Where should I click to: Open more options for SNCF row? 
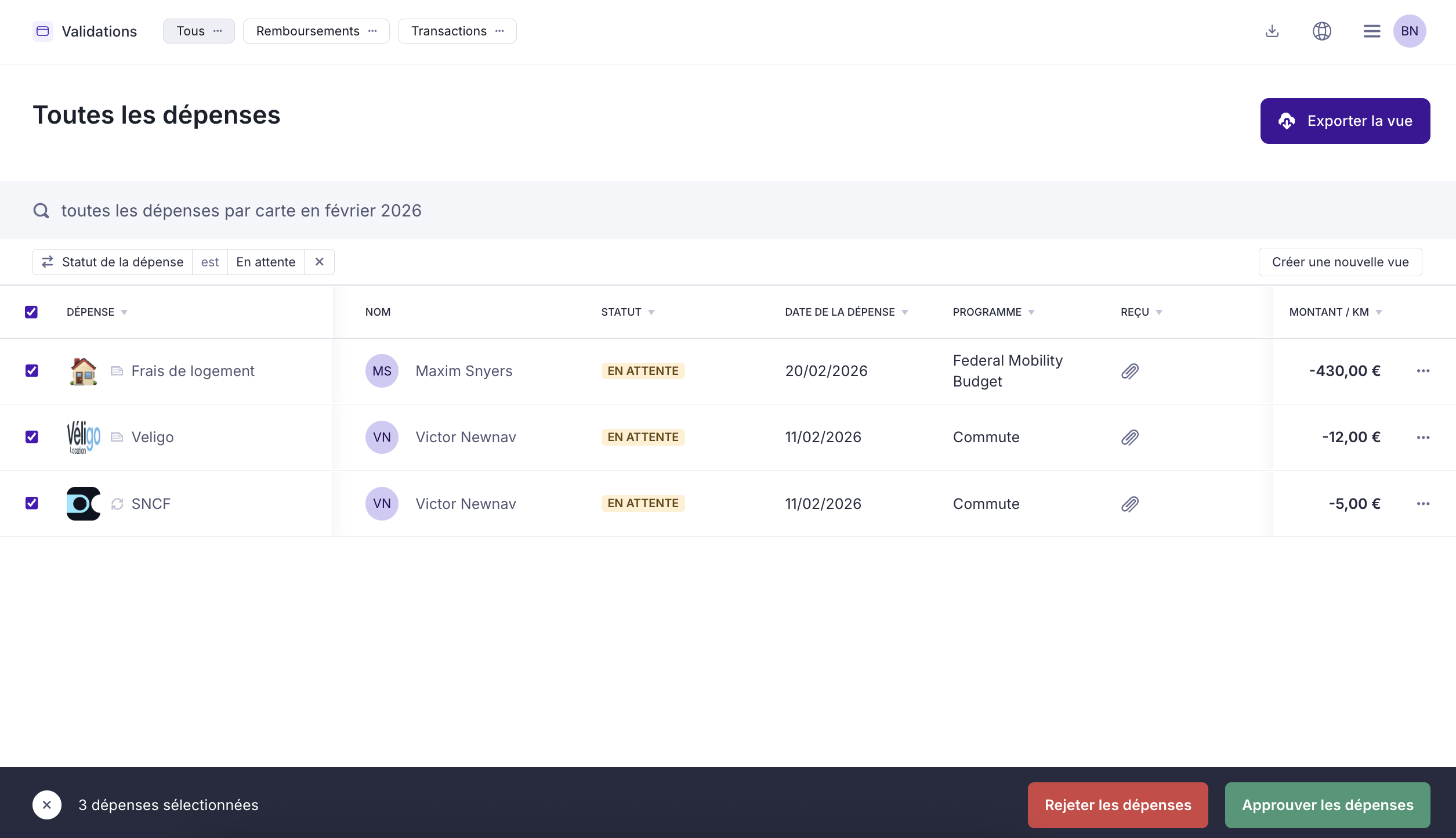[1422, 504]
